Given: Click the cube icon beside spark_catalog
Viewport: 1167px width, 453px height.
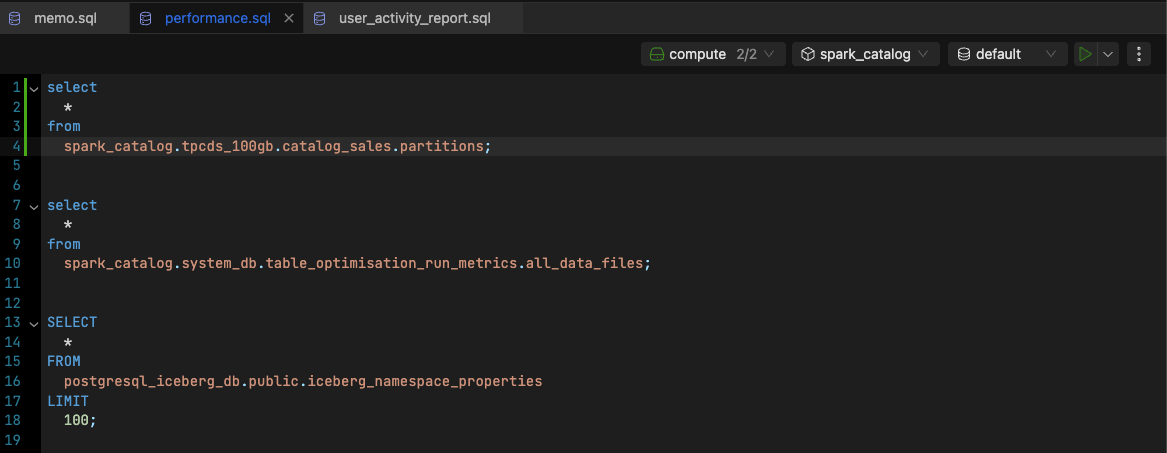Looking at the screenshot, I should (808, 54).
